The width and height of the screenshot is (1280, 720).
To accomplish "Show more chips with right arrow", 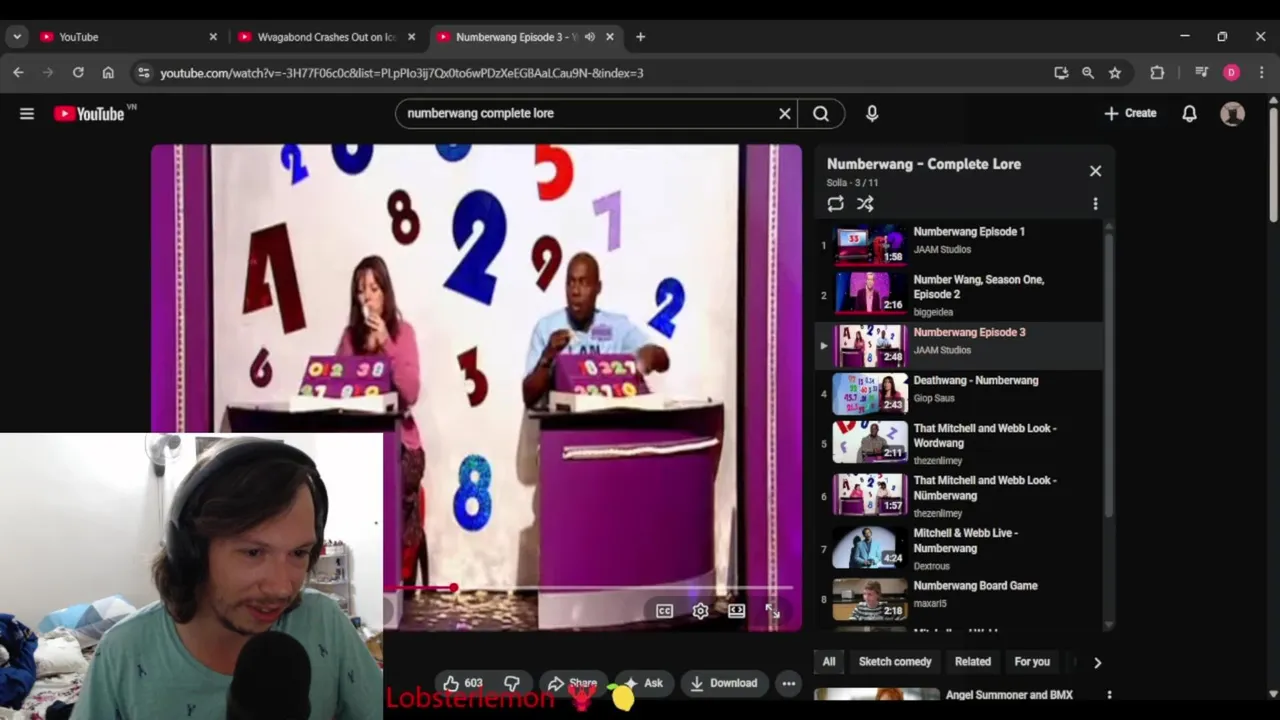I will (1097, 662).
